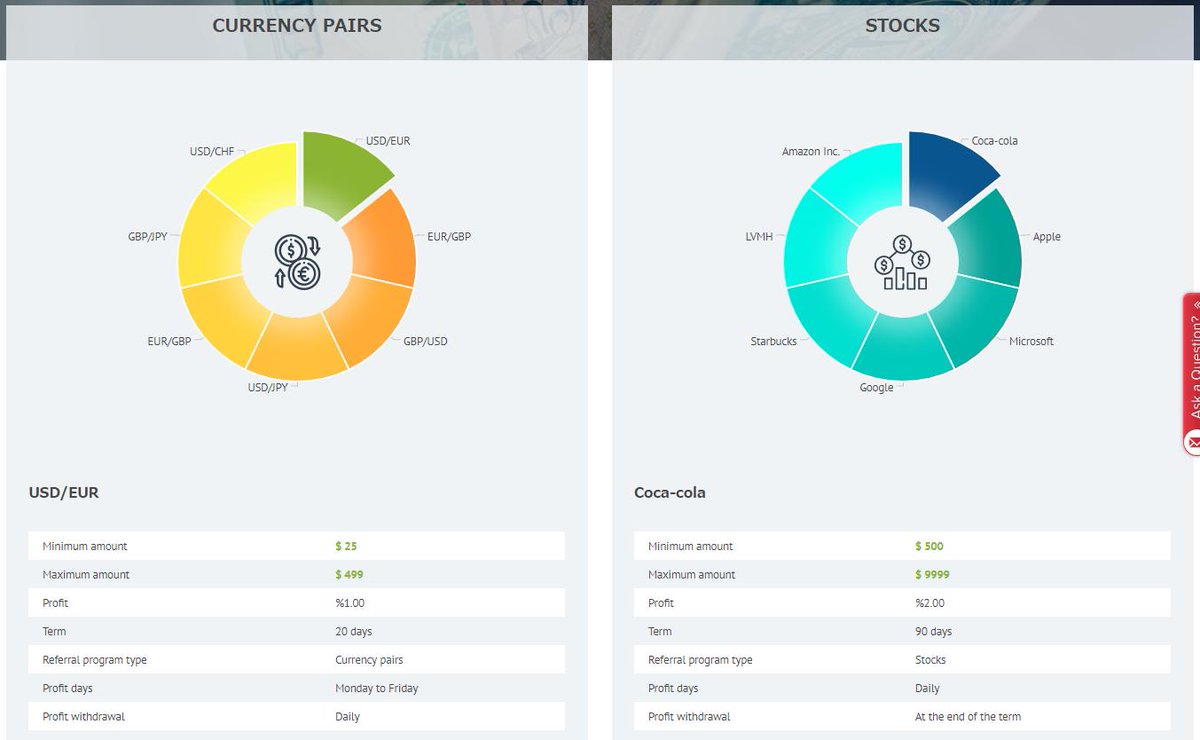
Task: Click the STOCKS section header
Action: (903, 26)
